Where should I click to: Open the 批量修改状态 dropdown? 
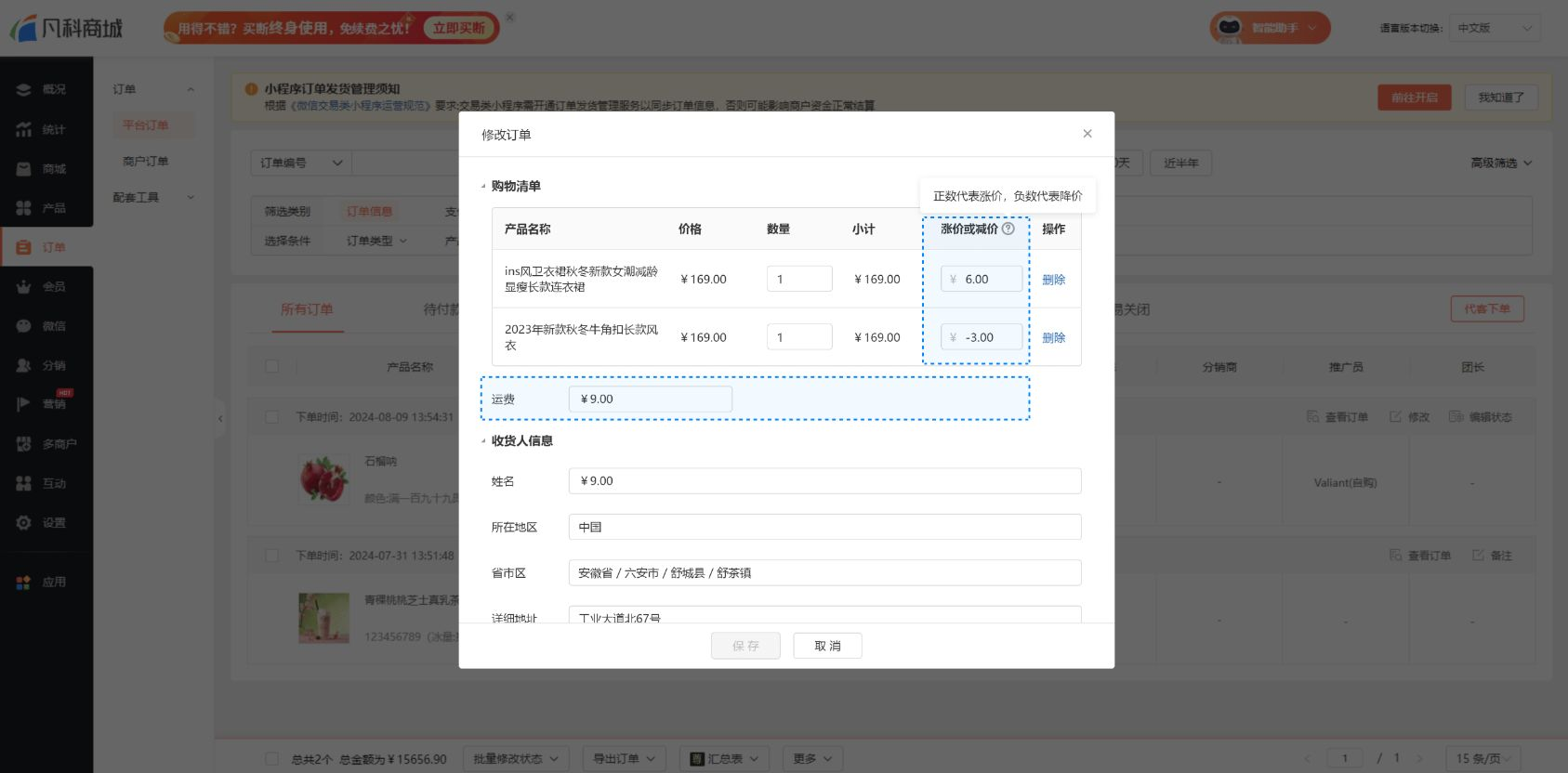coord(517,758)
